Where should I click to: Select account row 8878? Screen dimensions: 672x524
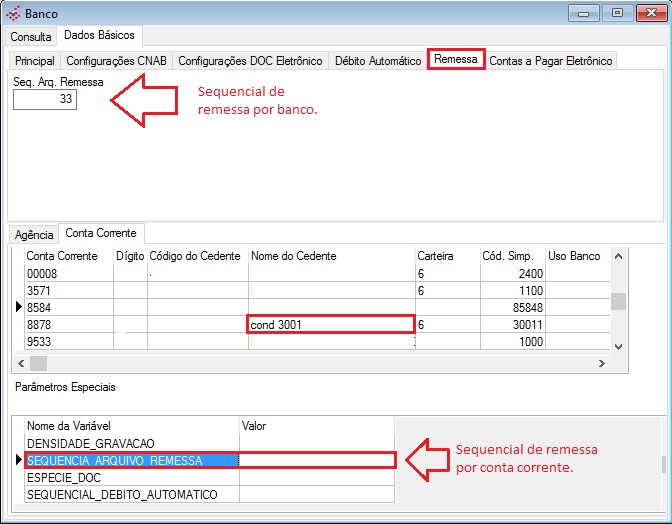click(x=68, y=325)
